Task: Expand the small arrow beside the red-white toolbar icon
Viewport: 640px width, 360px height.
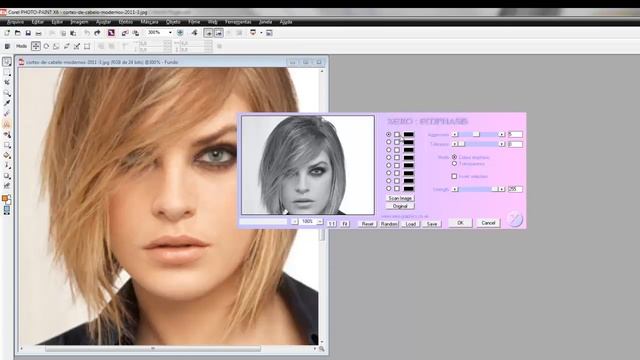Action: coord(261,33)
